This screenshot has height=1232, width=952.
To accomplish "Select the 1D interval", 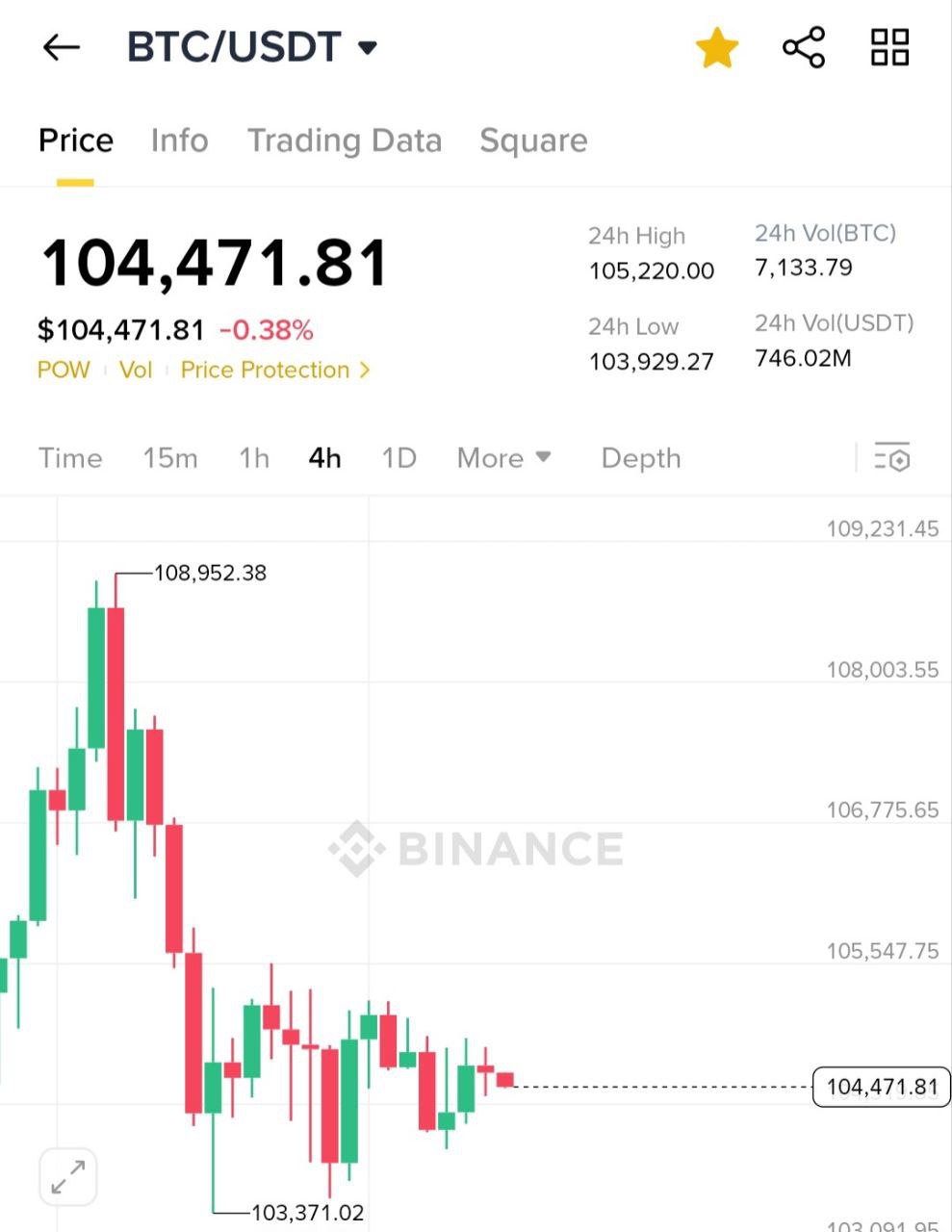I will point(399,458).
